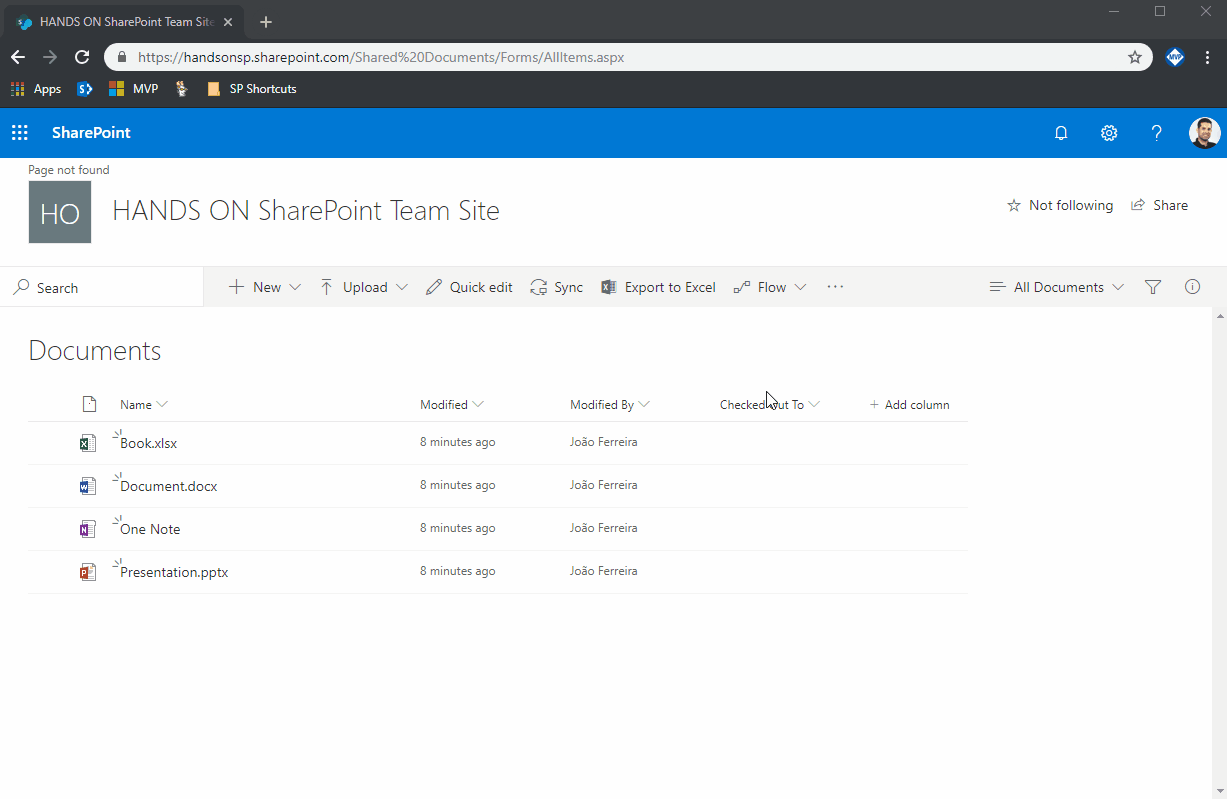The image size is (1227, 799).
Task: Open the SharePoint app launcher waffle
Action: click(20, 133)
